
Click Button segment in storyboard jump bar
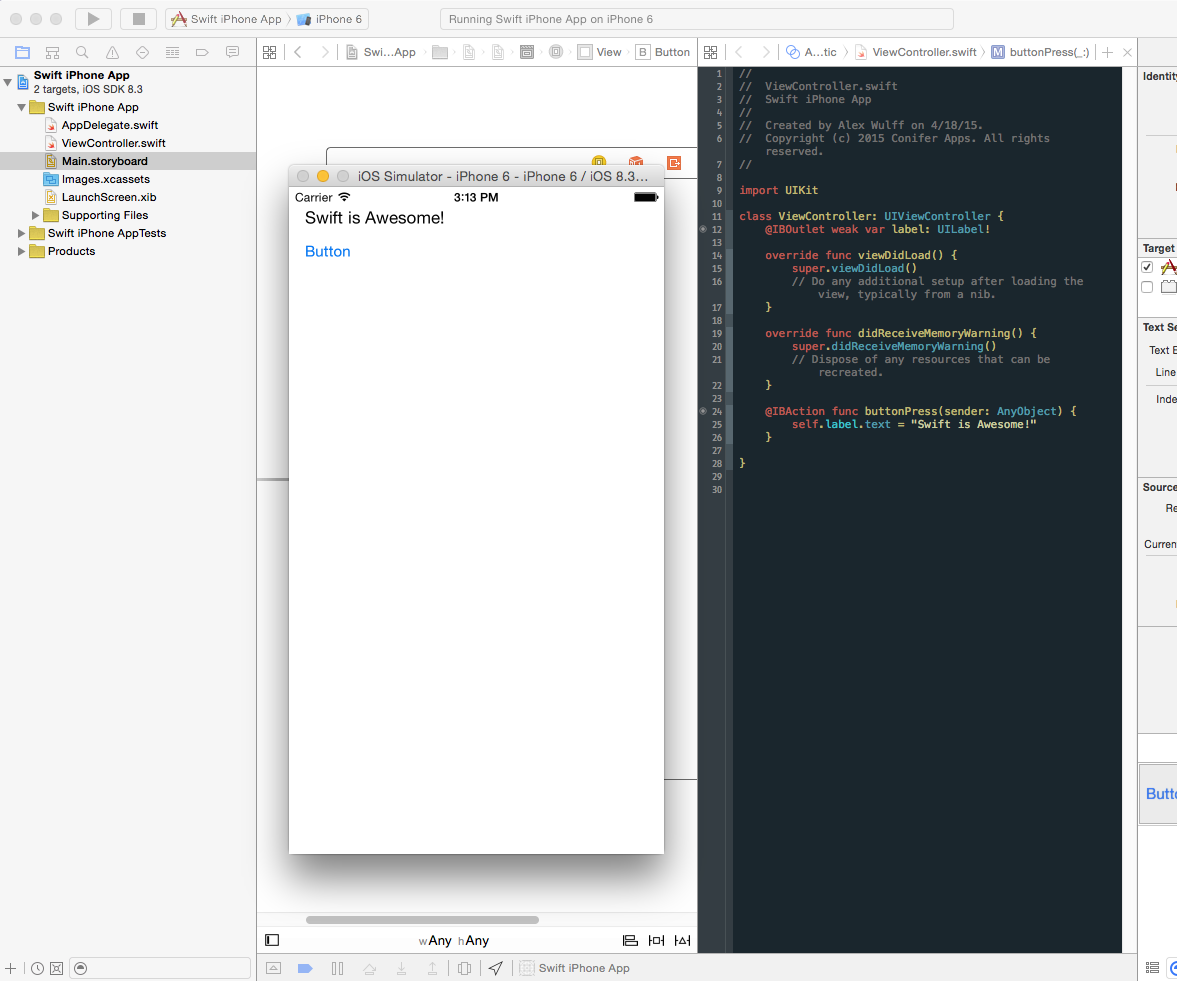pos(664,53)
